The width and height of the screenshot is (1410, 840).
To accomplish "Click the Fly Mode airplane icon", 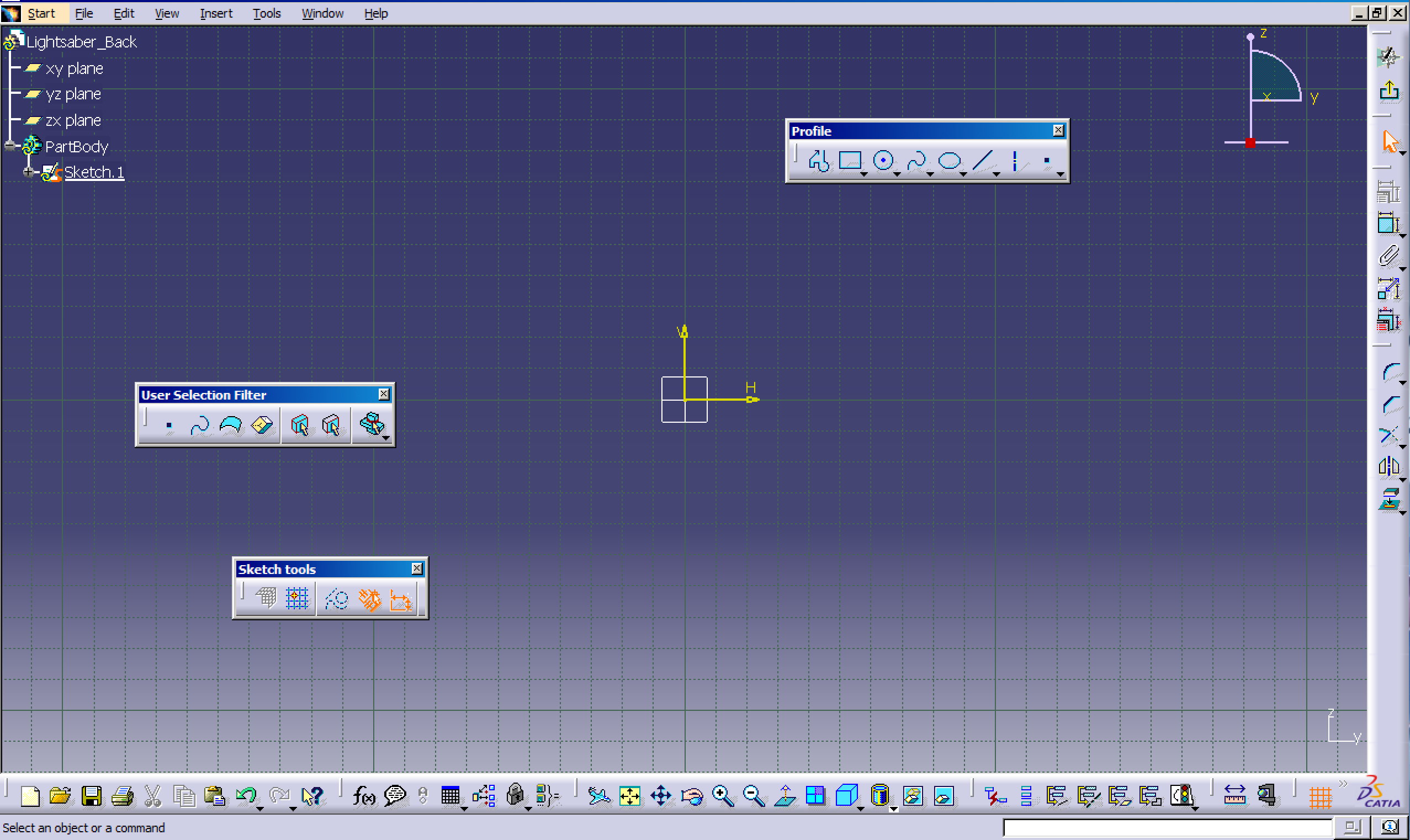I will tap(599, 796).
